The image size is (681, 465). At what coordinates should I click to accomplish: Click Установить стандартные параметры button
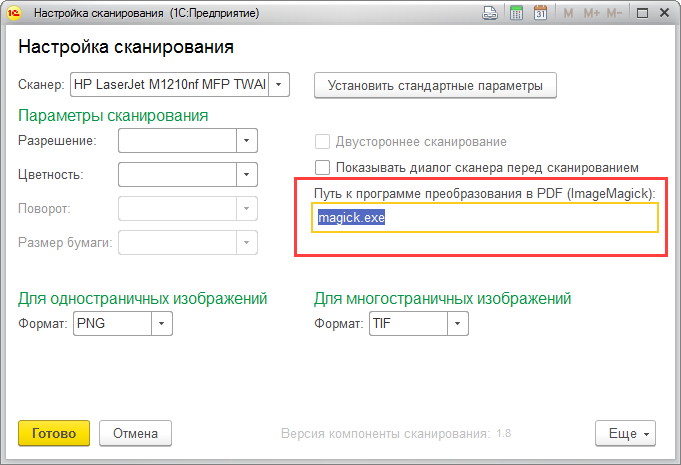tap(435, 85)
